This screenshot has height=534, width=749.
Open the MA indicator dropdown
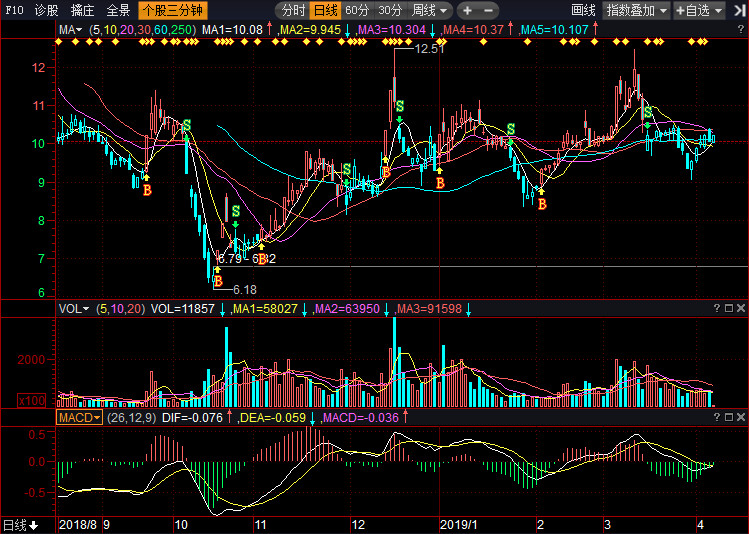pos(70,30)
